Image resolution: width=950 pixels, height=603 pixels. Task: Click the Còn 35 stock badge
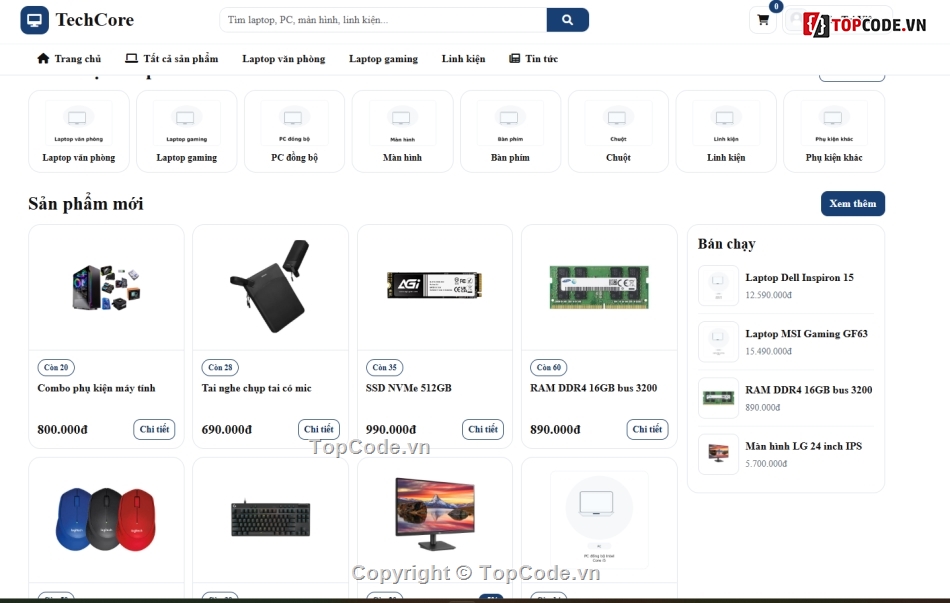click(x=384, y=367)
